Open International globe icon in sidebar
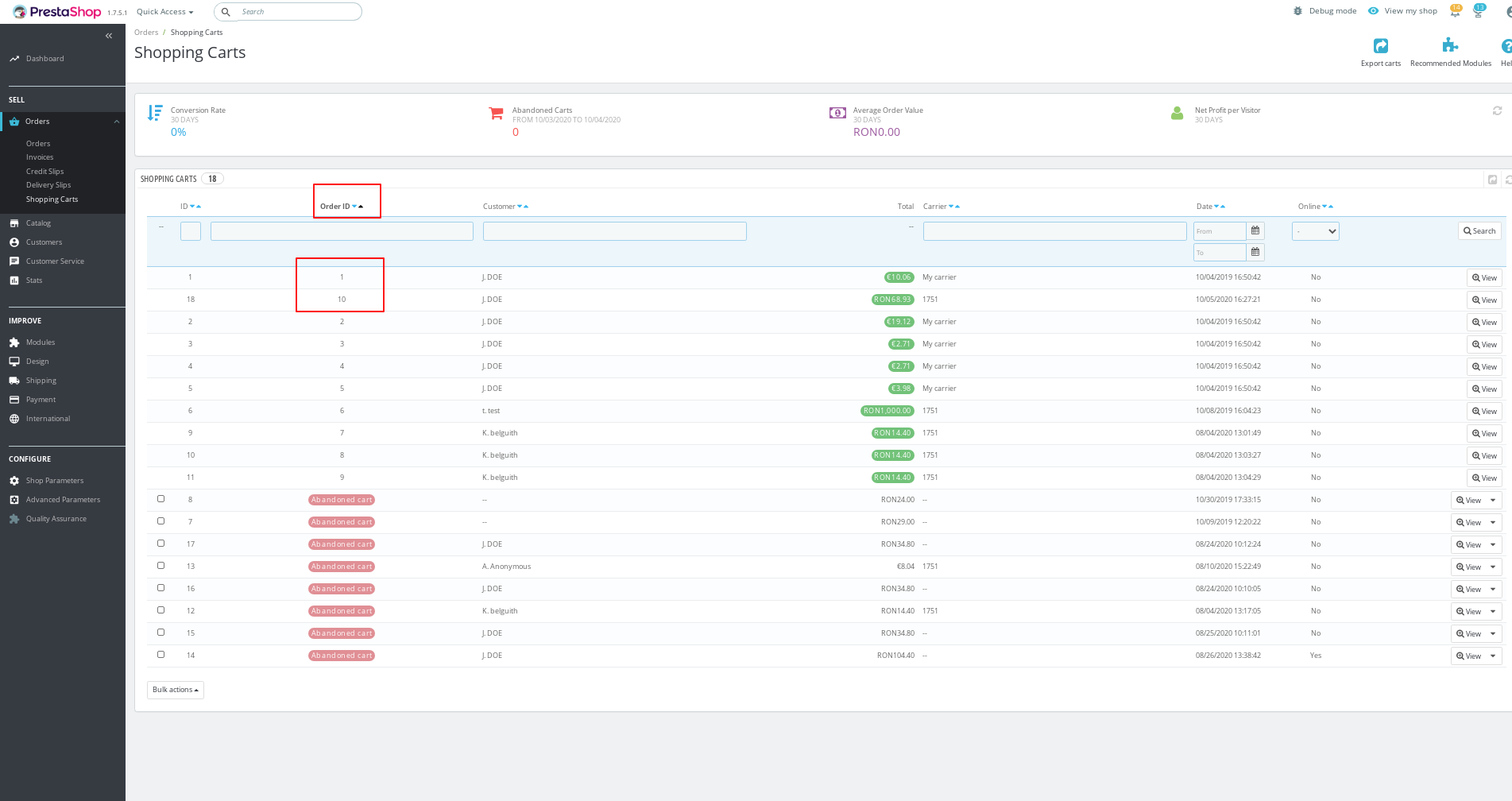1512x801 pixels. [x=14, y=419]
